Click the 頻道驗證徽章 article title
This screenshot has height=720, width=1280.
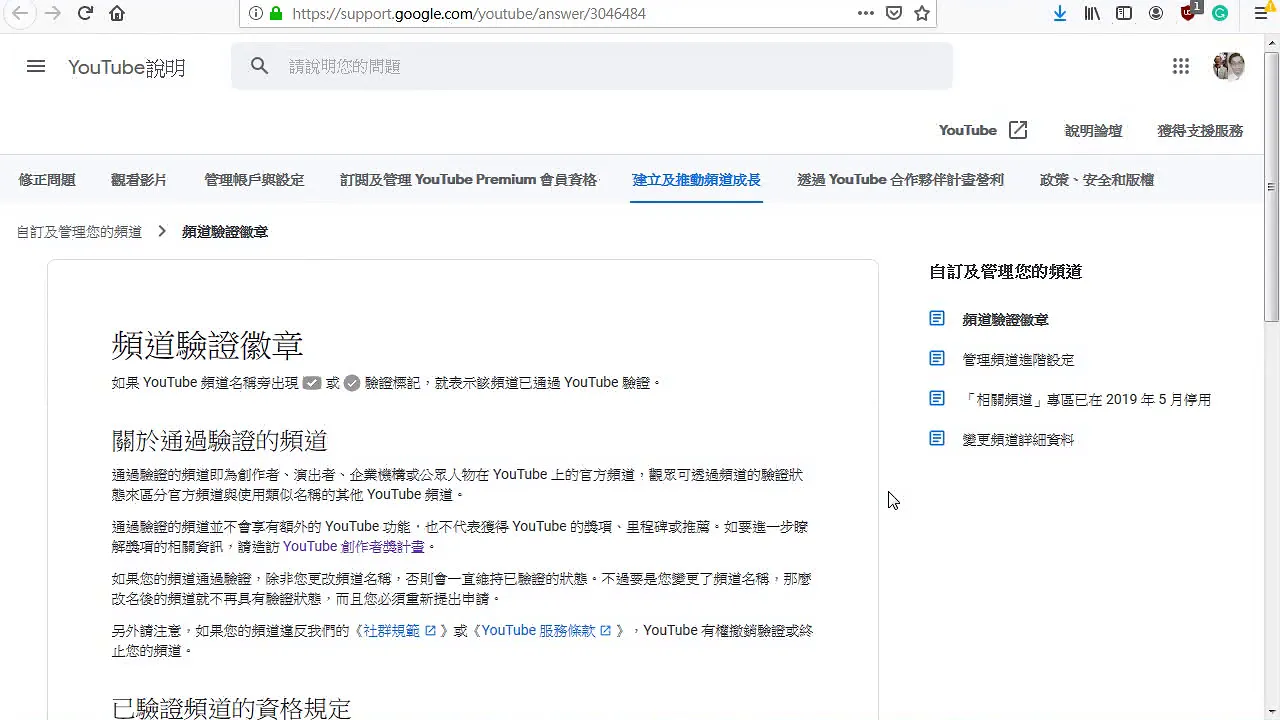point(207,345)
